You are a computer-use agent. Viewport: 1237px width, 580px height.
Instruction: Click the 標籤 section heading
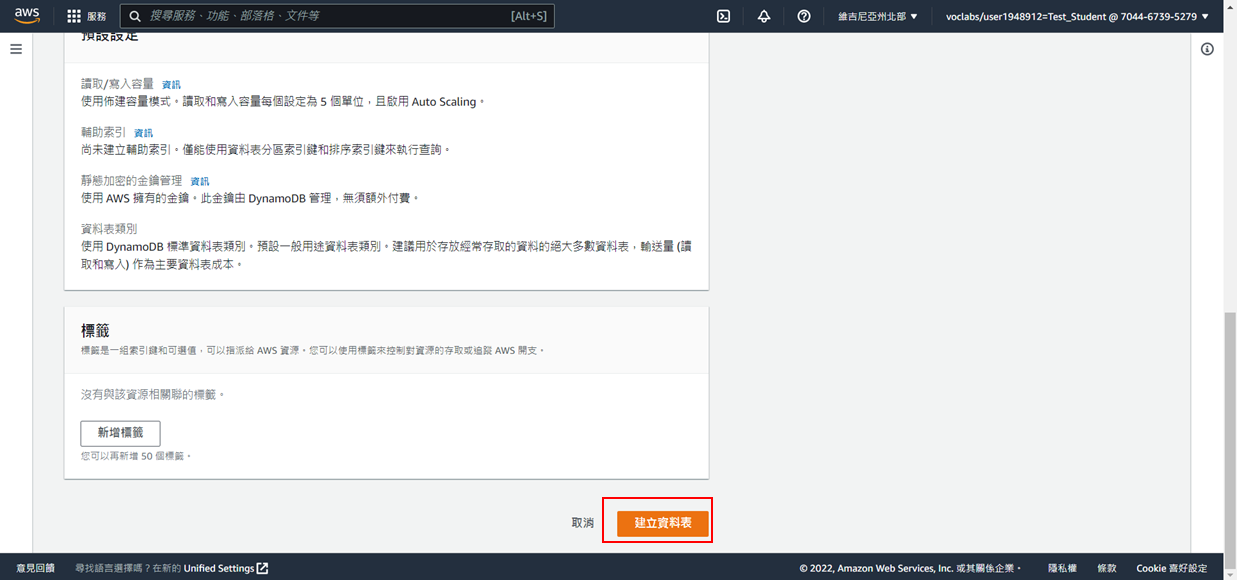pyautogui.click(x=95, y=330)
